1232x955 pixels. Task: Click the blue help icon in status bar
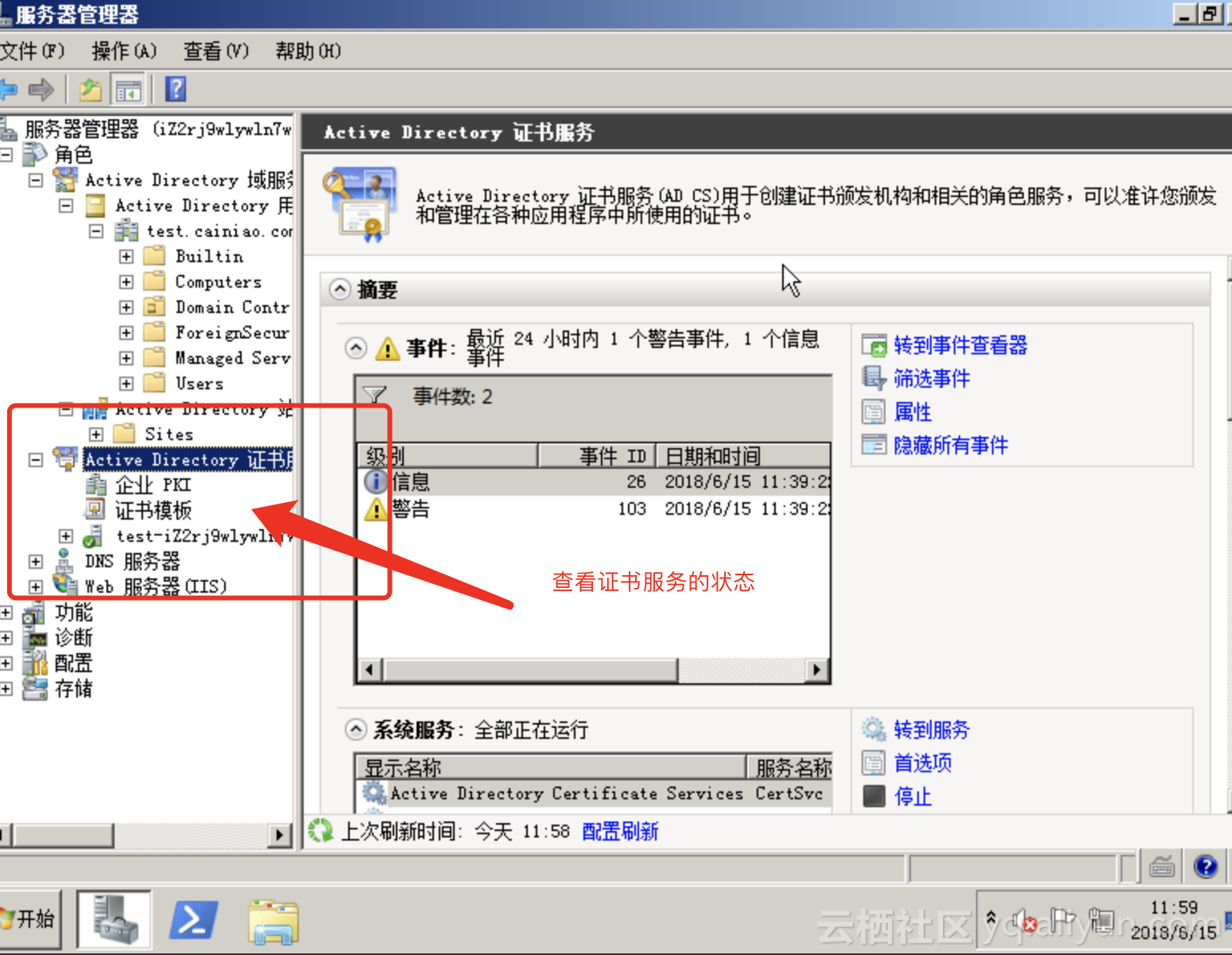click(1206, 867)
